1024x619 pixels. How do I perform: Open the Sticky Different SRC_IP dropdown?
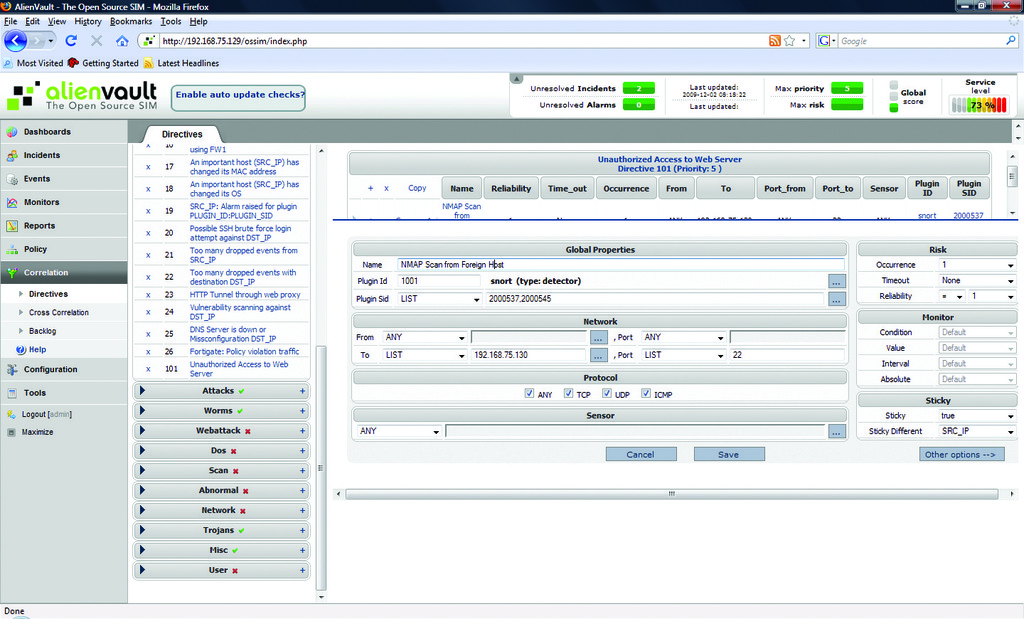977,431
